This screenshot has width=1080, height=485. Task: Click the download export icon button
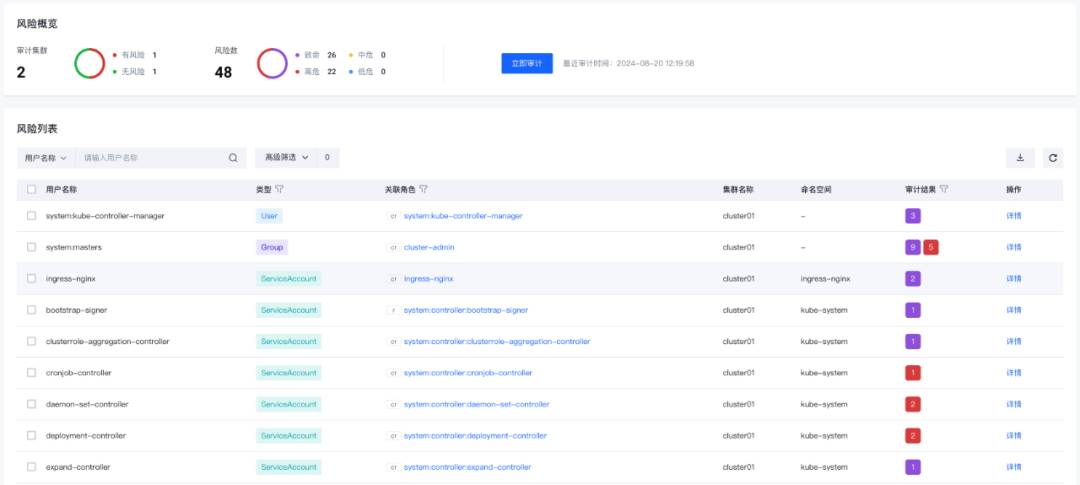[x=1020, y=158]
